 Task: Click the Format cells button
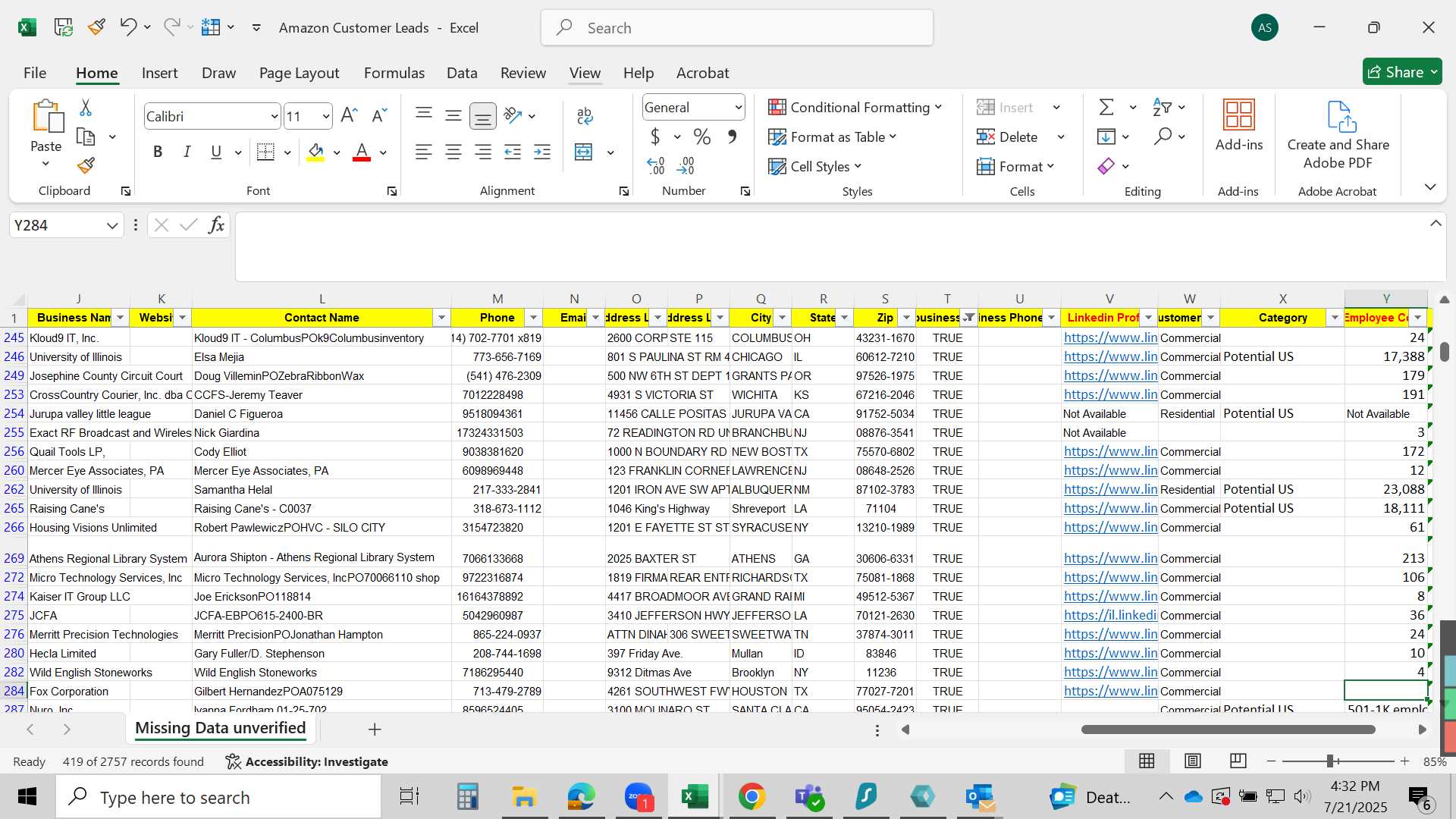click(1015, 166)
